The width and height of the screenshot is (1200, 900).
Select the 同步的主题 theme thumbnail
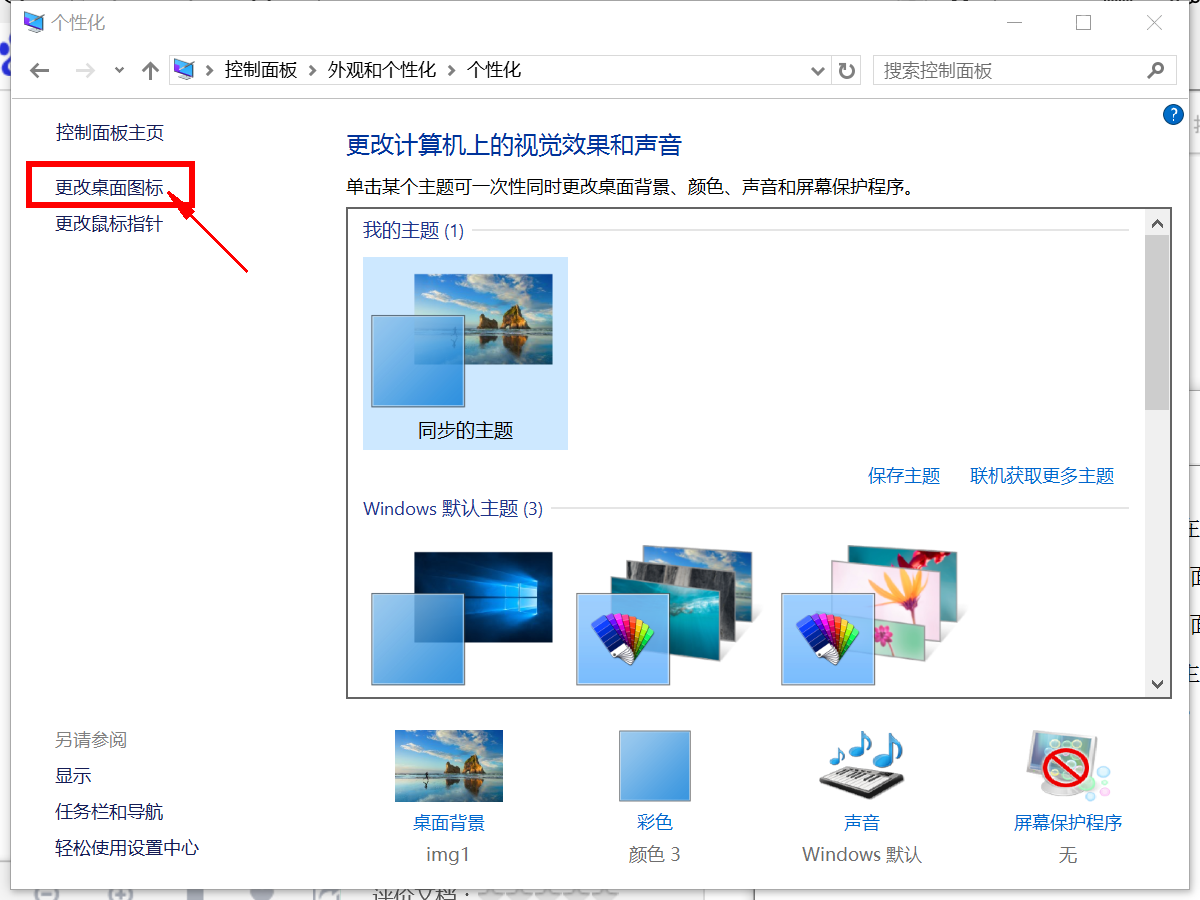(x=465, y=352)
